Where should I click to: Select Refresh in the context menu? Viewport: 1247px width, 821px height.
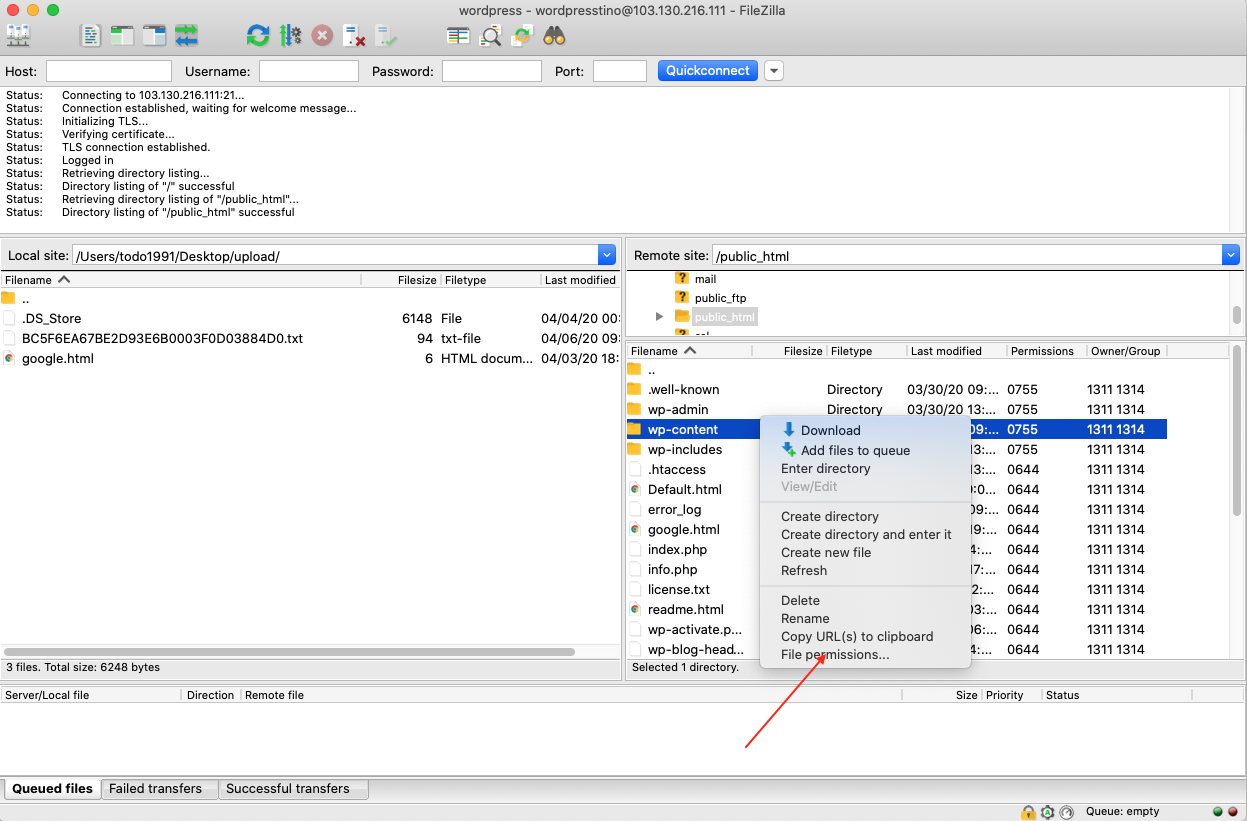(x=804, y=570)
